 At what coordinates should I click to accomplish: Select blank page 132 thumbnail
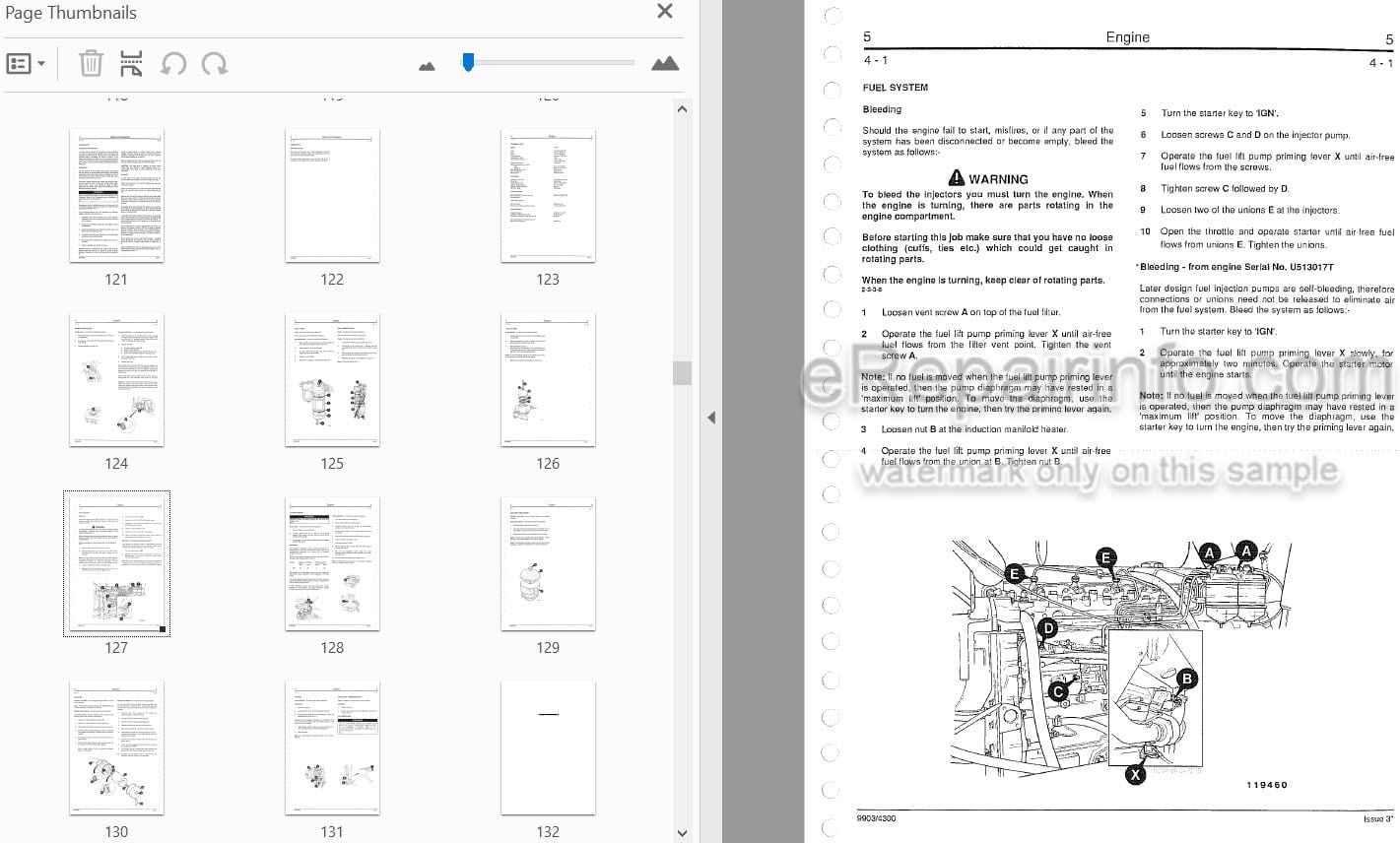coord(548,748)
